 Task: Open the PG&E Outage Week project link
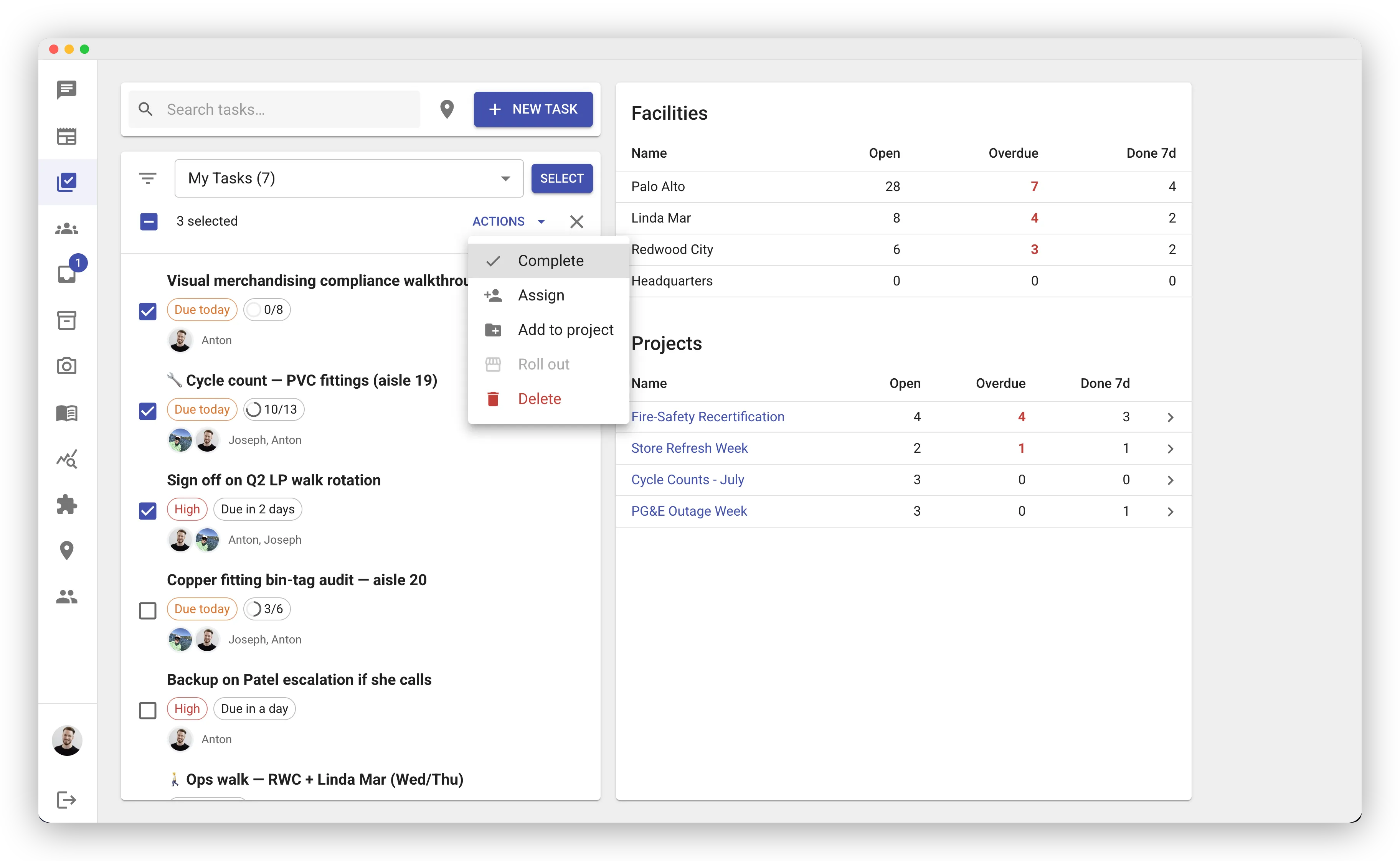click(x=688, y=511)
